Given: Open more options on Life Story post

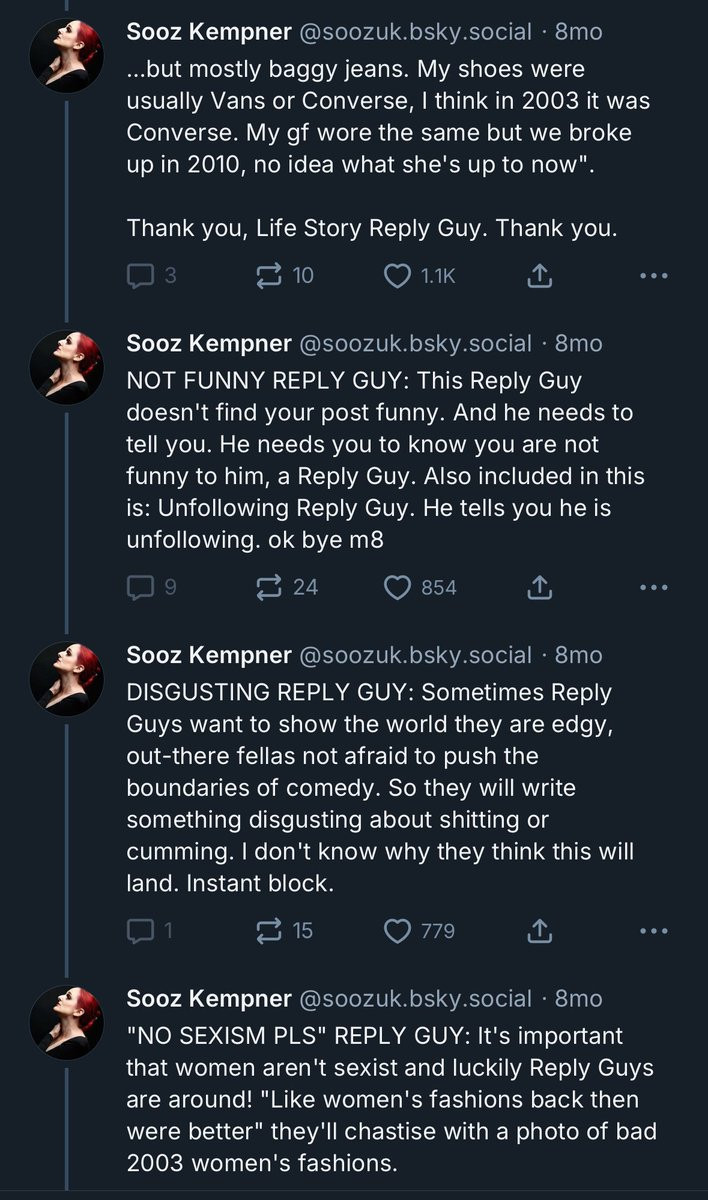Looking at the screenshot, I should tap(653, 276).
